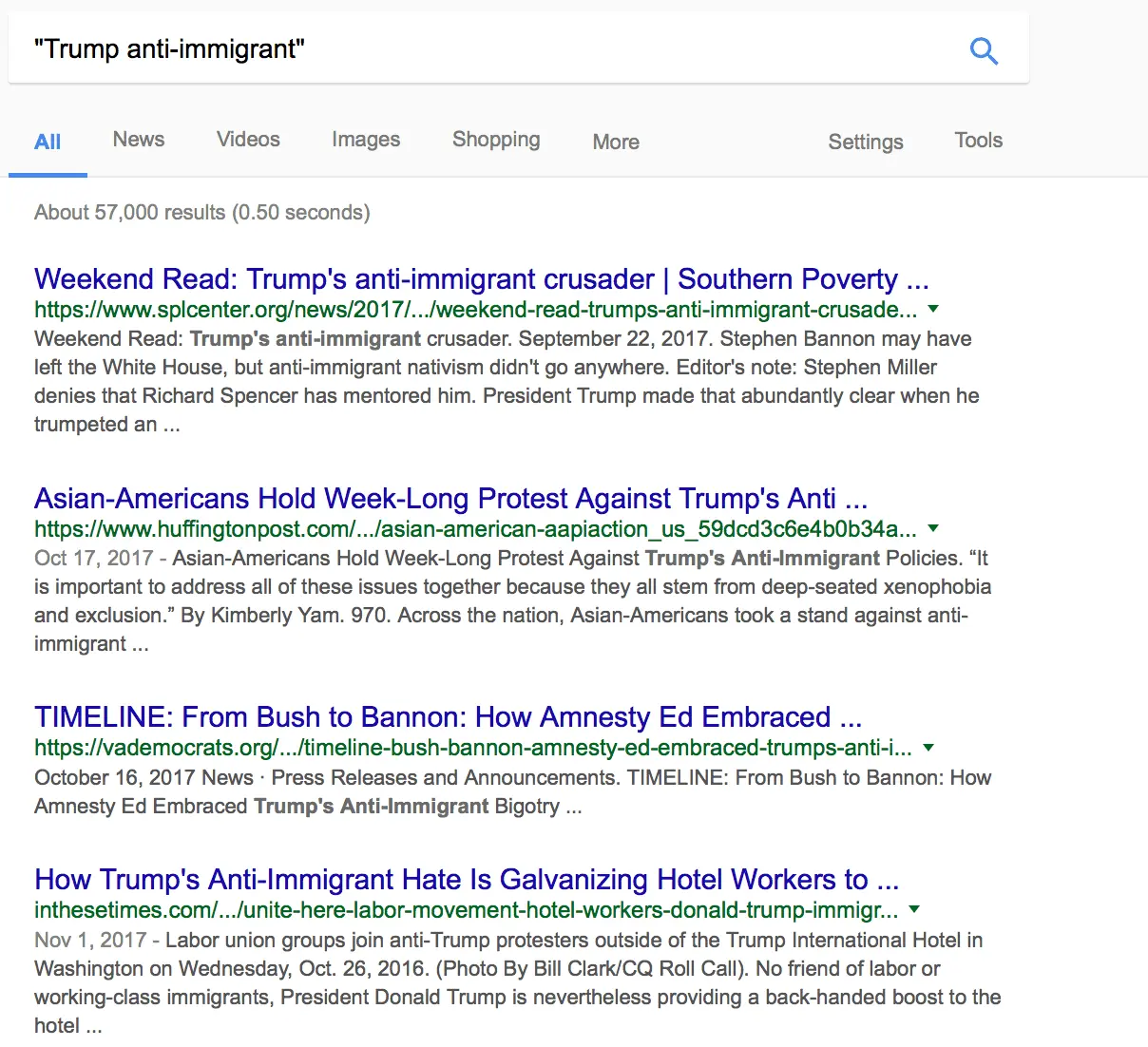
Task: Expand the dropdown arrow beside vademocrats.org URL
Action: [928, 748]
